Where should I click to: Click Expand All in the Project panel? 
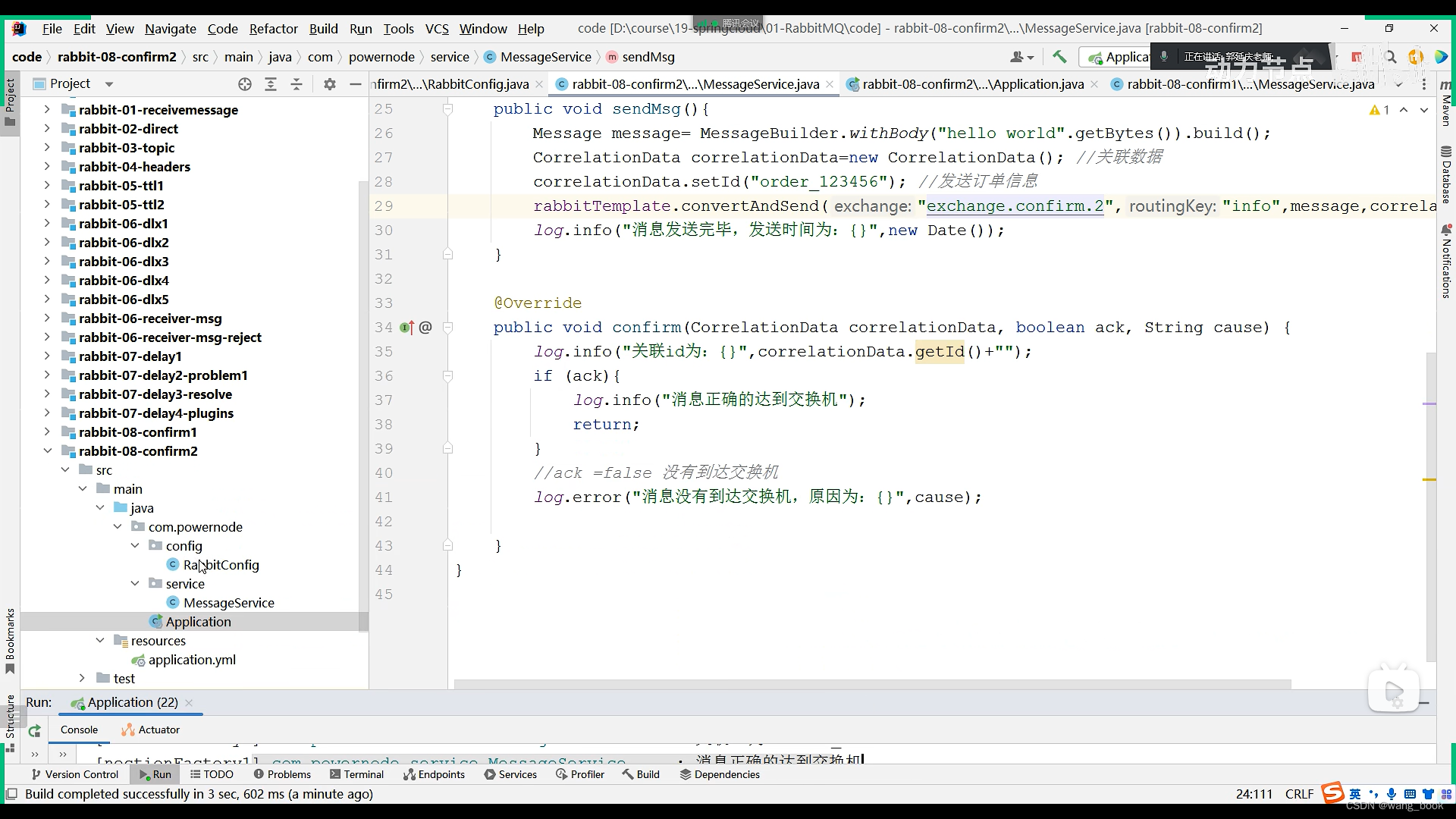click(x=271, y=84)
